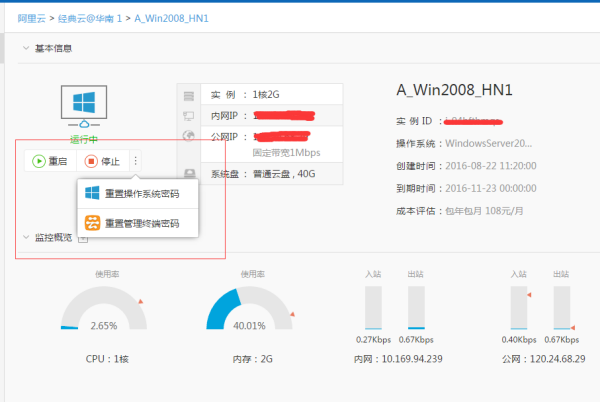Open the 阿里云 breadcrumb link
600x402 pixels.
[31, 18]
